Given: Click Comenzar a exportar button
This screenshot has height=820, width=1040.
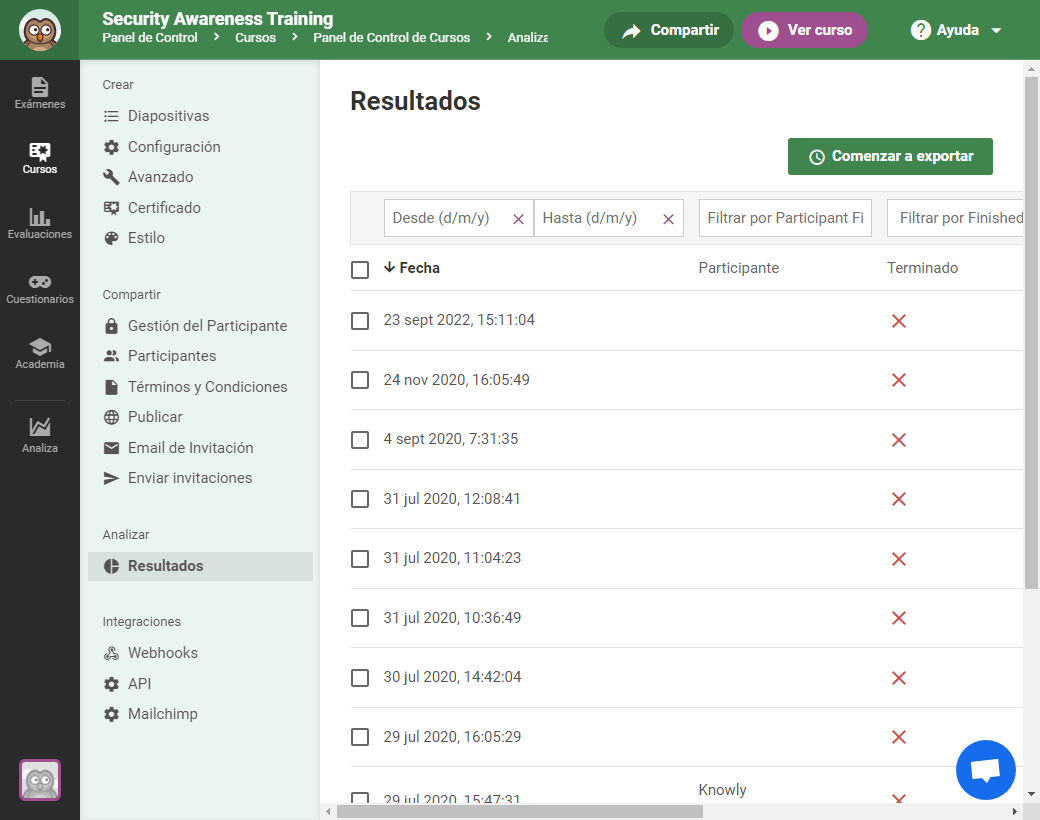Looking at the screenshot, I should [890, 157].
